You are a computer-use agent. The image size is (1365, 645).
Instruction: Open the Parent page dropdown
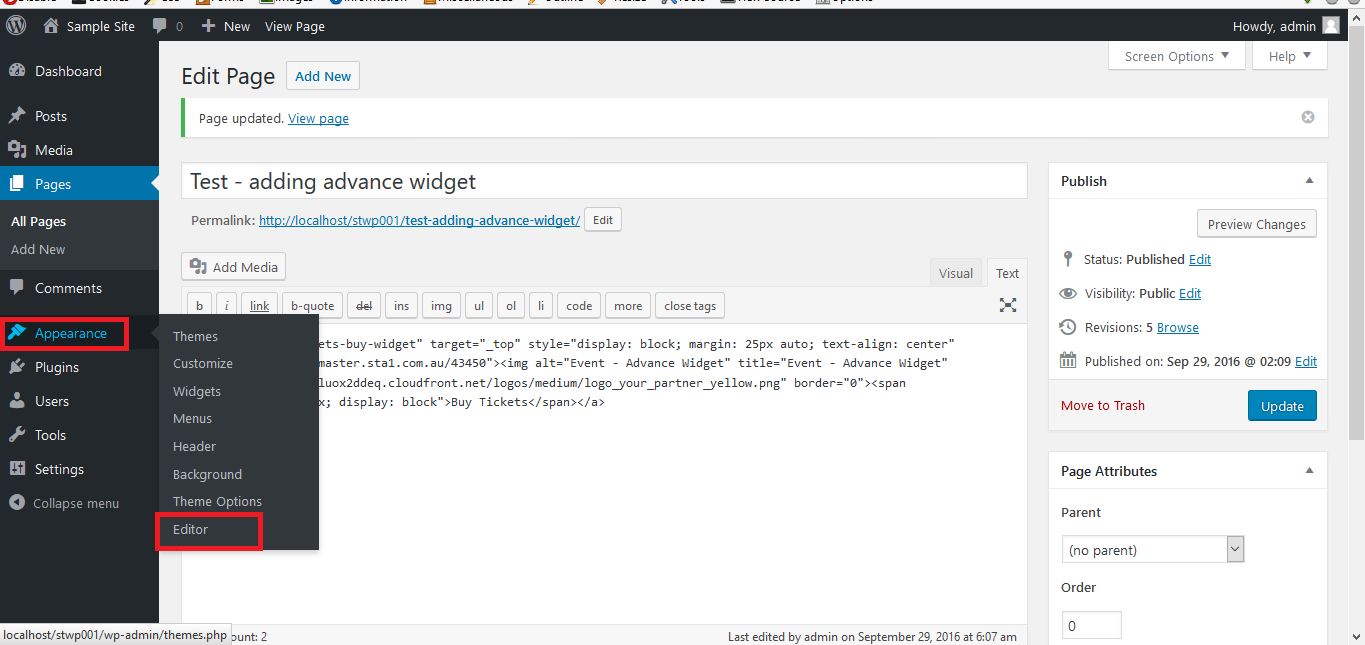pos(1152,550)
